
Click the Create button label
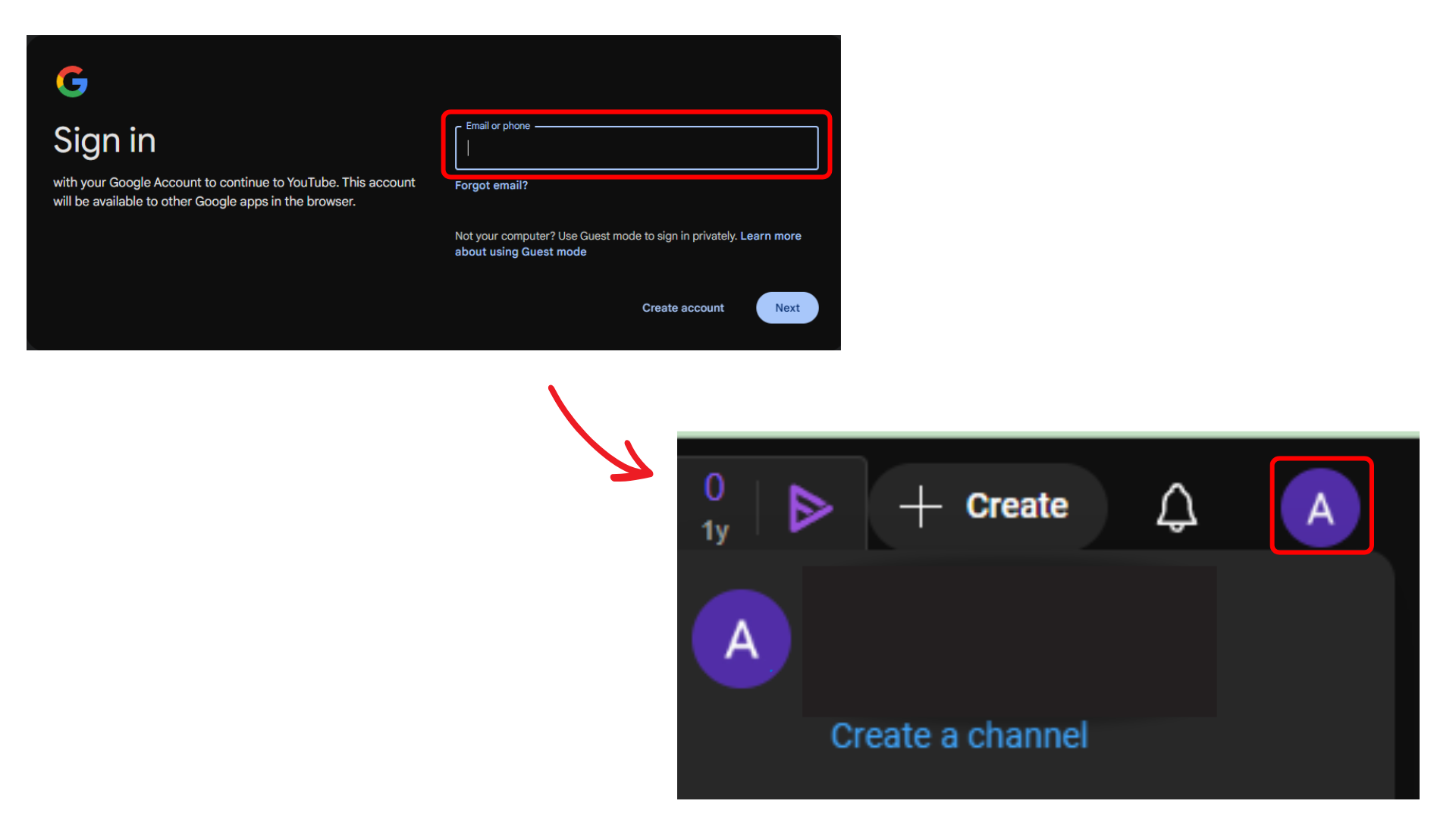(1016, 506)
